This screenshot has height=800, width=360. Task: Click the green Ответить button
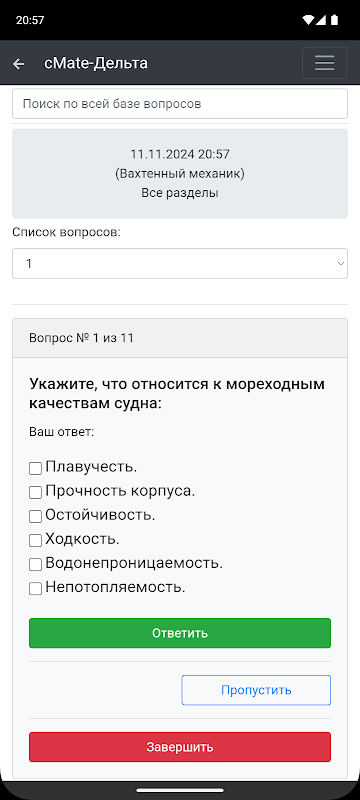(x=180, y=633)
